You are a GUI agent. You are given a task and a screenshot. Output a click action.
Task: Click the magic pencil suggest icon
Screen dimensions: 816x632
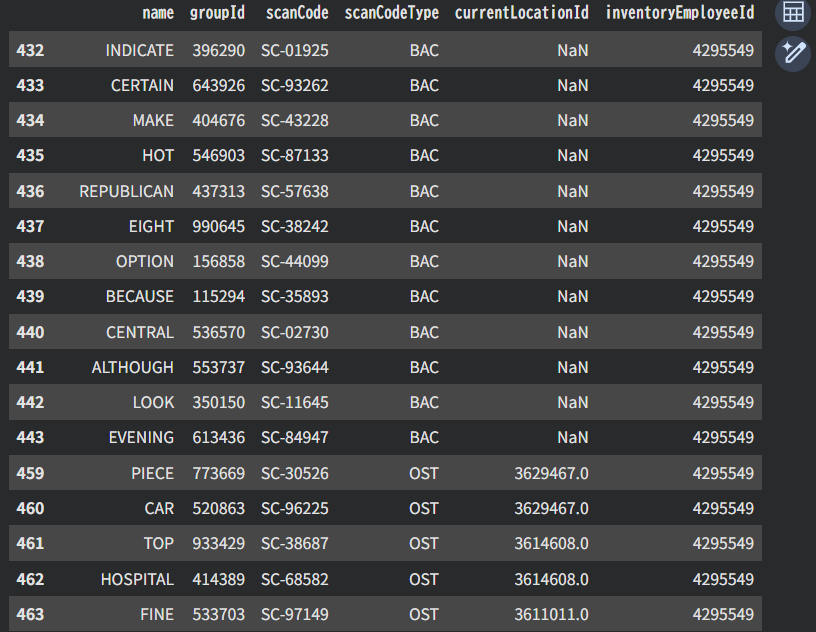[x=793, y=52]
